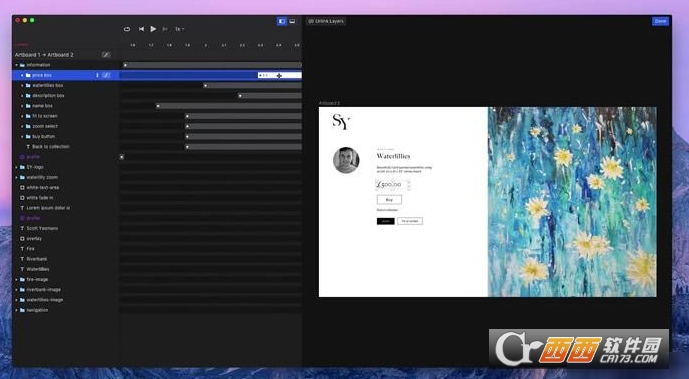Select the overlay shape layer
689x379 pixels.
[x=34, y=238]
